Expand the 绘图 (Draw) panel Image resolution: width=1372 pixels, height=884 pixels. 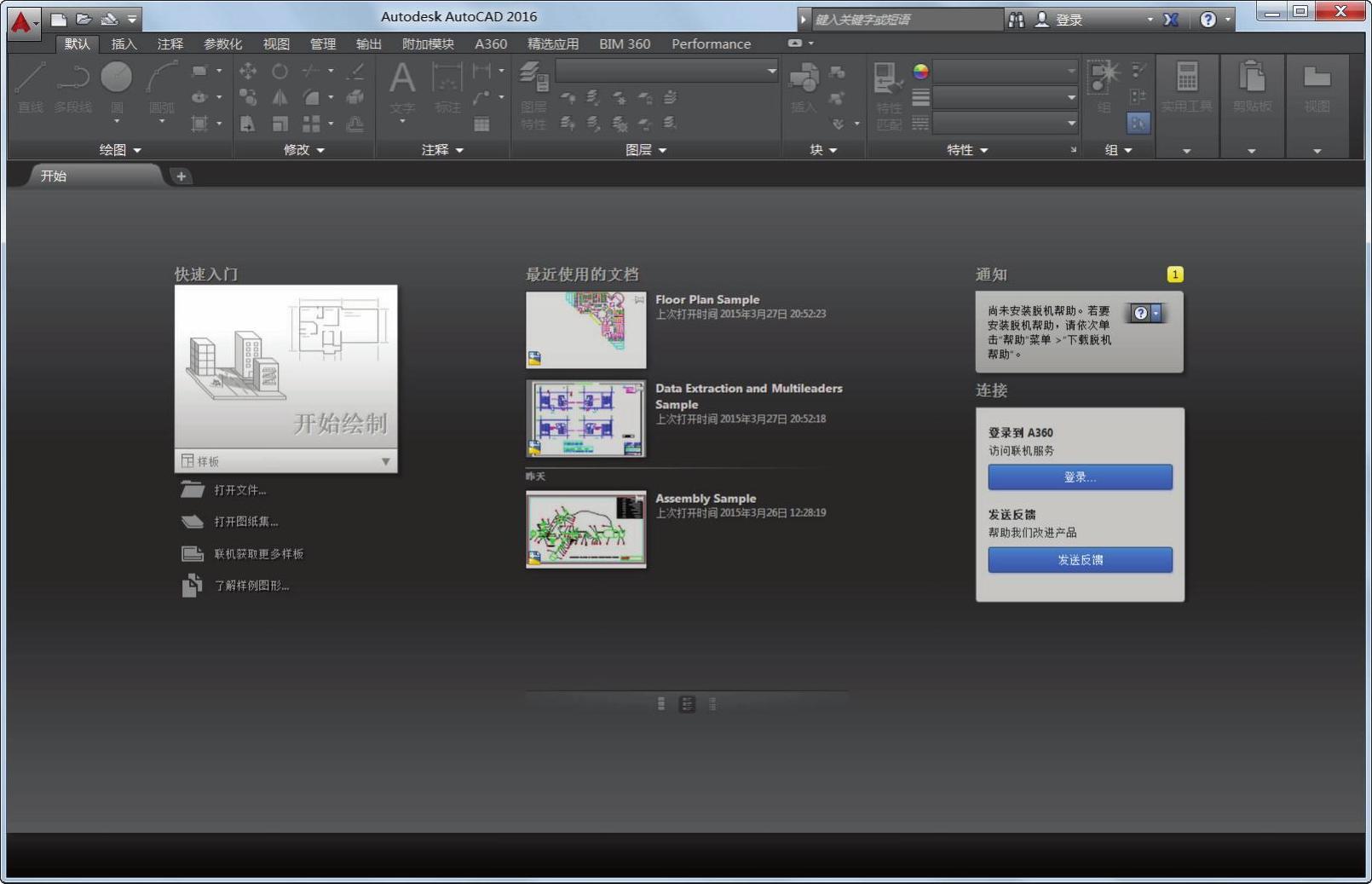pyautogui.click(x=120, y=150)
